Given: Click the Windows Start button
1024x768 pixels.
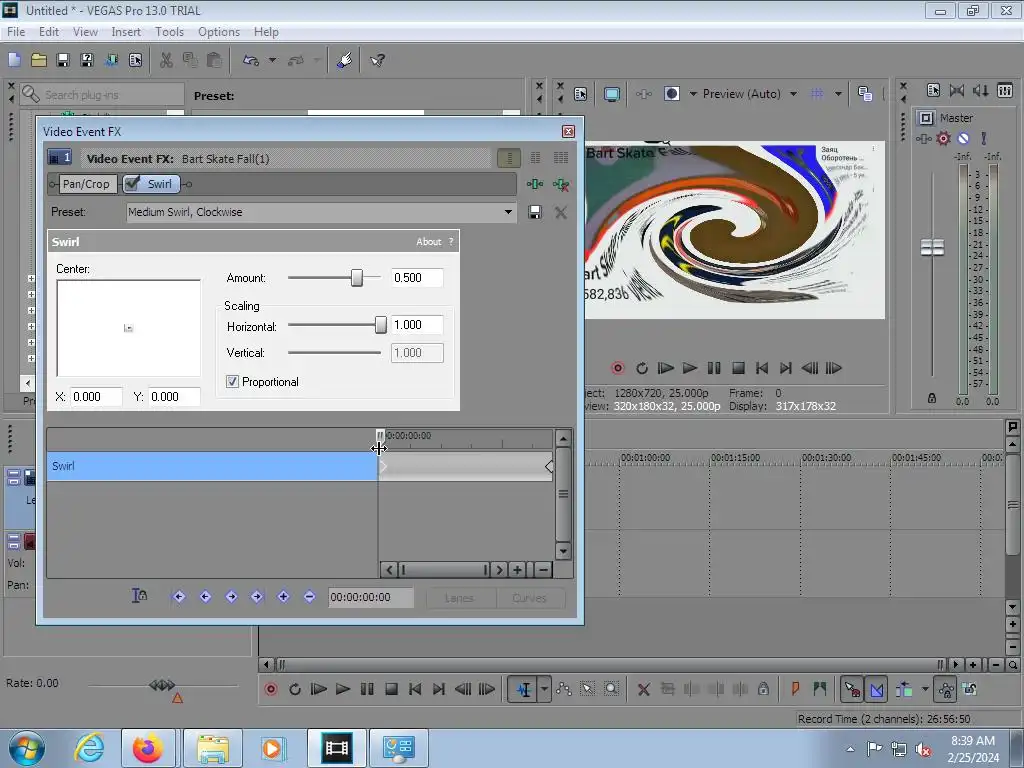Looking at the screenshot, I should [26, 748].
